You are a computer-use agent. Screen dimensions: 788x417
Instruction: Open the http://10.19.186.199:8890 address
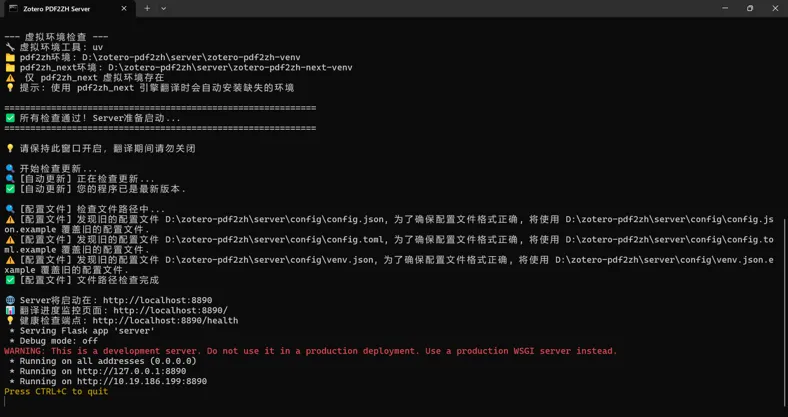tap(142, 381)
